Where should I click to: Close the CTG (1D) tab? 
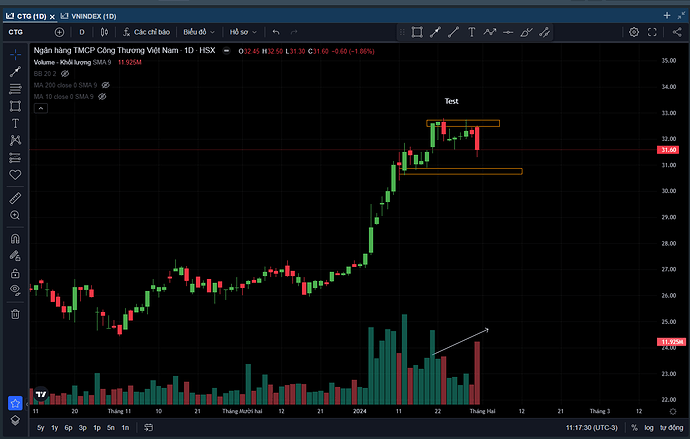click(x=52, y=17)
